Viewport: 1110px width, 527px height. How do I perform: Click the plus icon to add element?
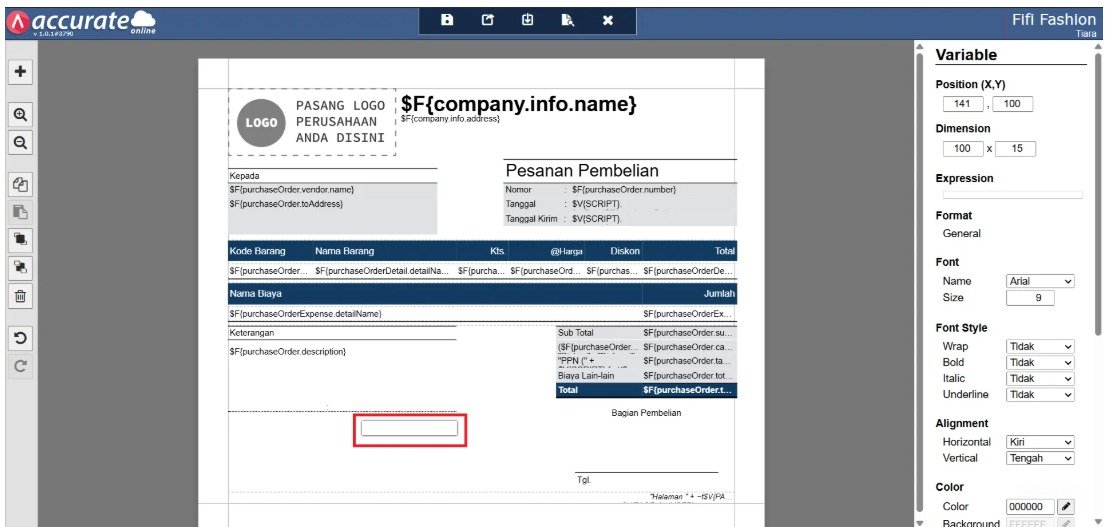[21, 72]
